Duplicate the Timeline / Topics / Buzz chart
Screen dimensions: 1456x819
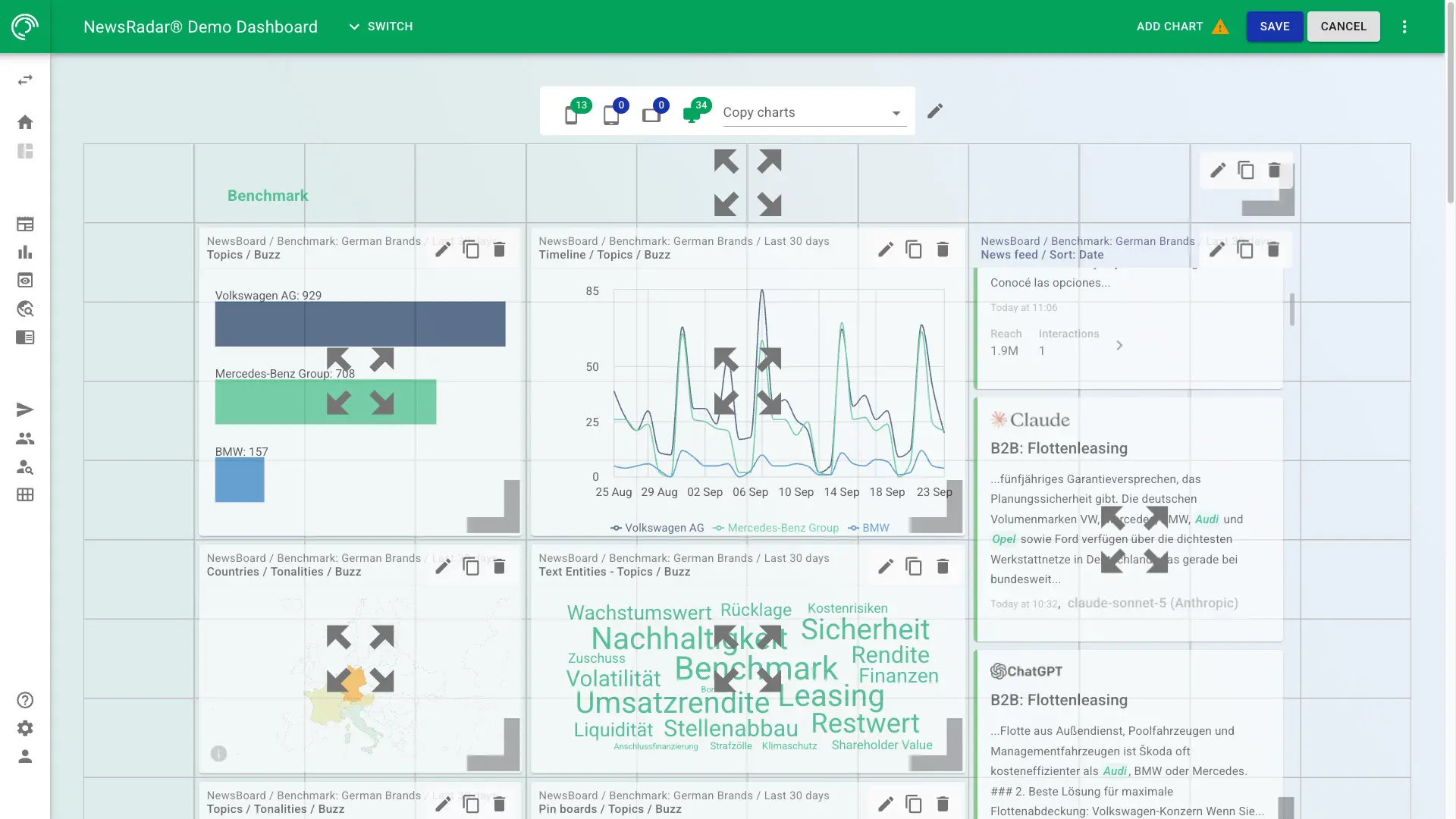coord(914,249)
